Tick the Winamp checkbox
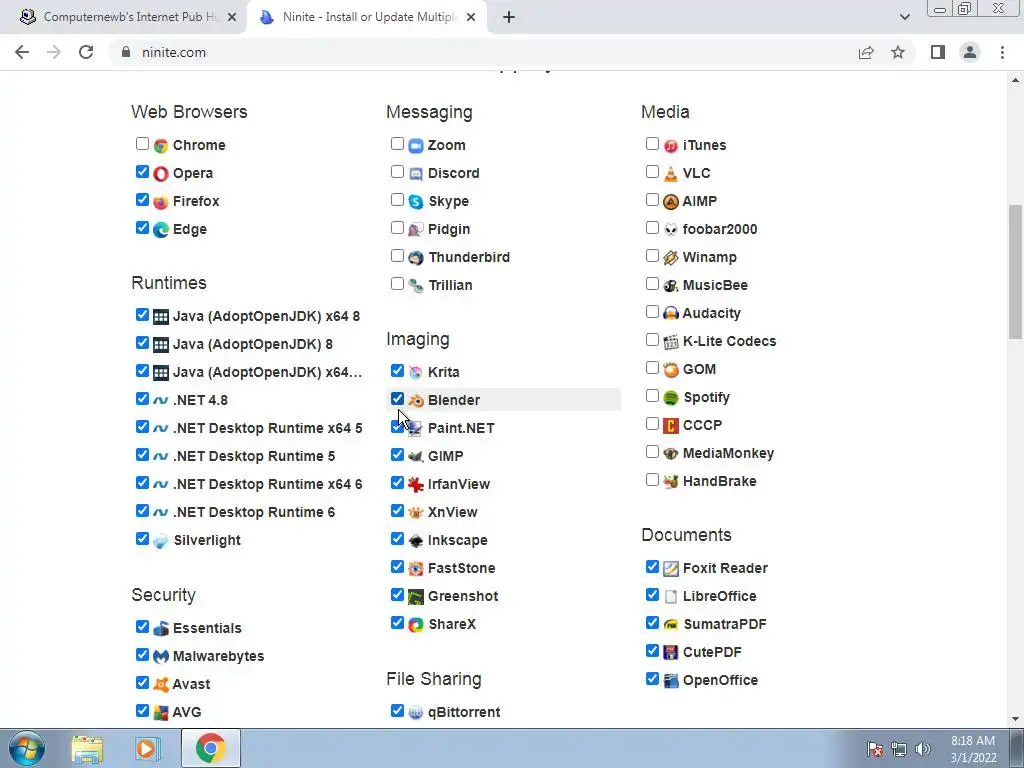 pyautogui.click(x=652, y=256)
